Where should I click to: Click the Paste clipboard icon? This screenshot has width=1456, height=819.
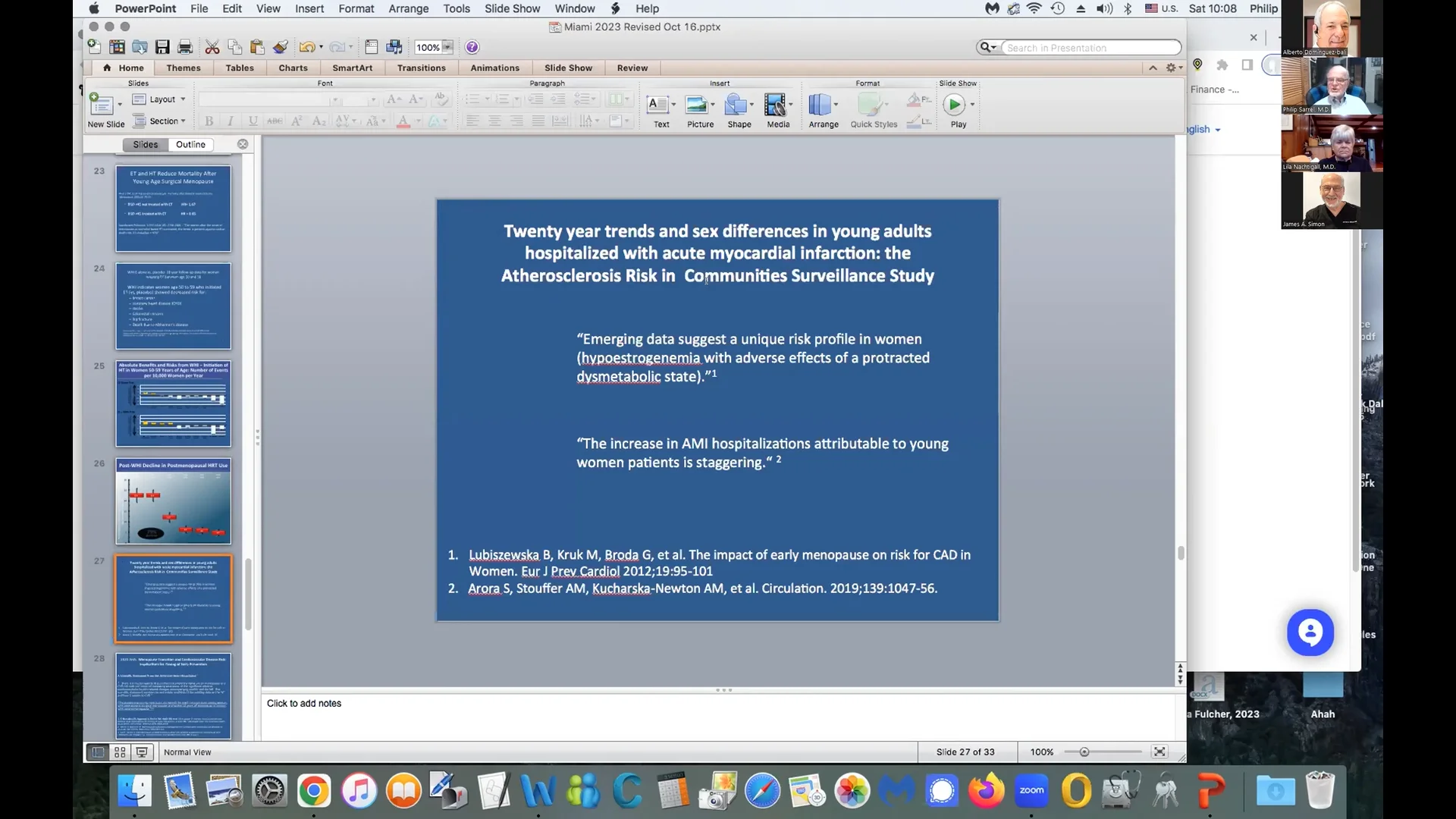click(257, 47)
